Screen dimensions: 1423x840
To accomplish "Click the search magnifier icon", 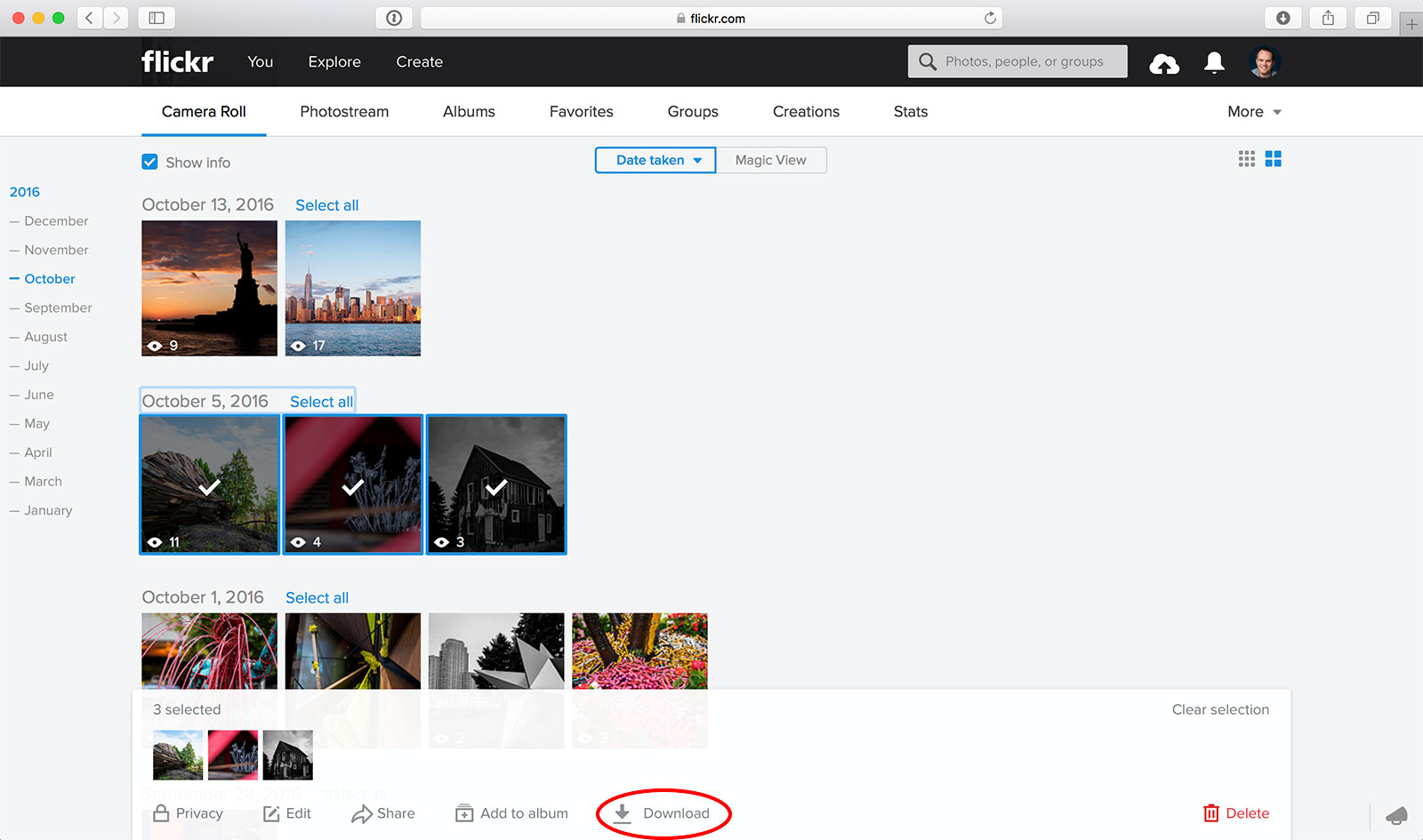I will point(928,61).
